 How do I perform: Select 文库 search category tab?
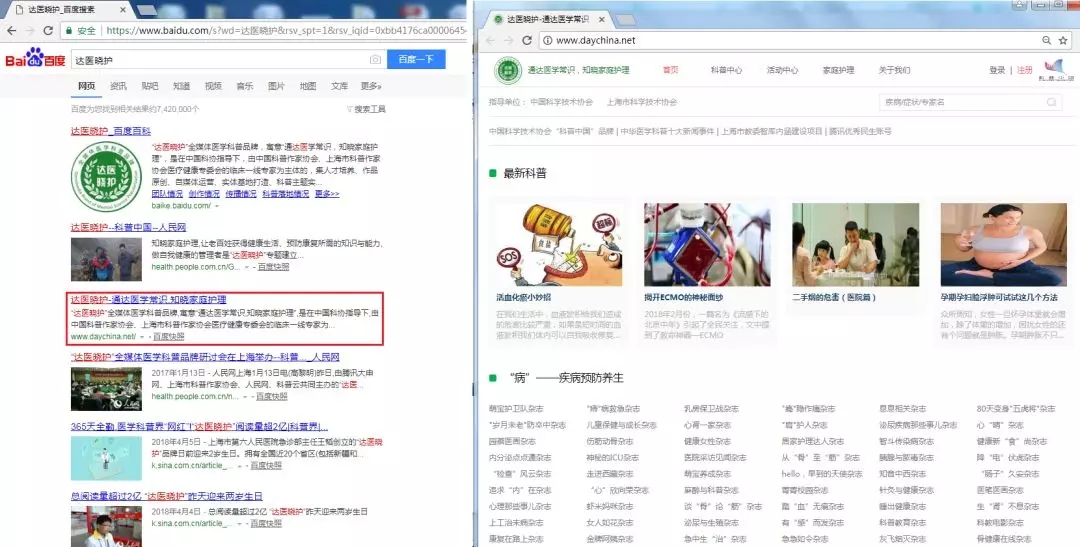[x=340, y=86]
